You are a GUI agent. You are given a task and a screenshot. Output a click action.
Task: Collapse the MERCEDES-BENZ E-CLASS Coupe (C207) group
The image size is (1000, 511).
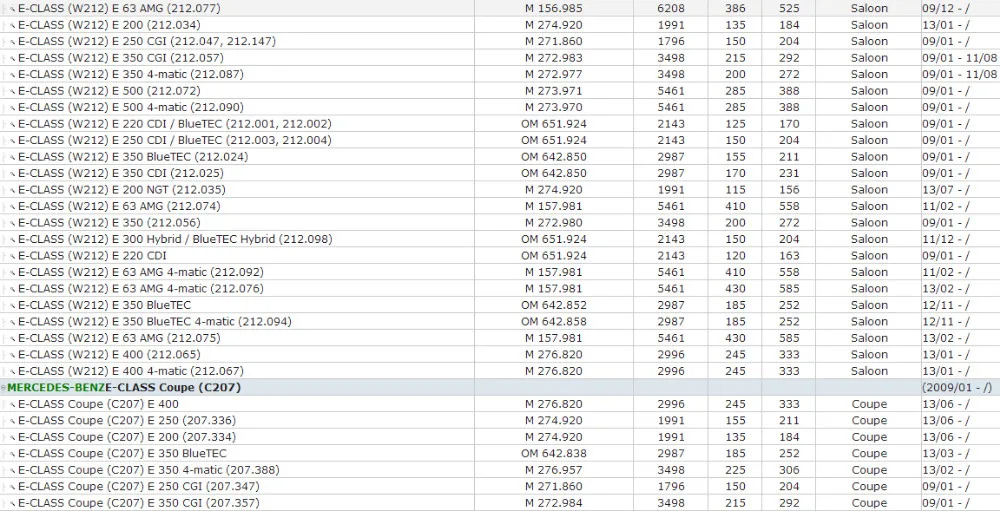click(4, 388)
